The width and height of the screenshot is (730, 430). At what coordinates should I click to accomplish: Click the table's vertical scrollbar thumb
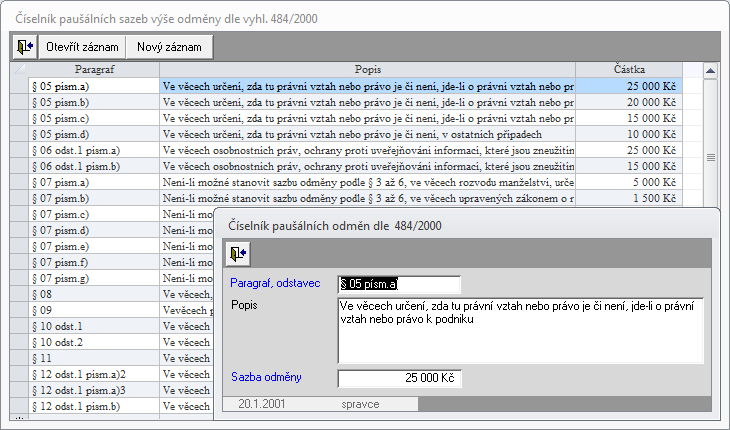pyautogui.click(x=710, y=157)
